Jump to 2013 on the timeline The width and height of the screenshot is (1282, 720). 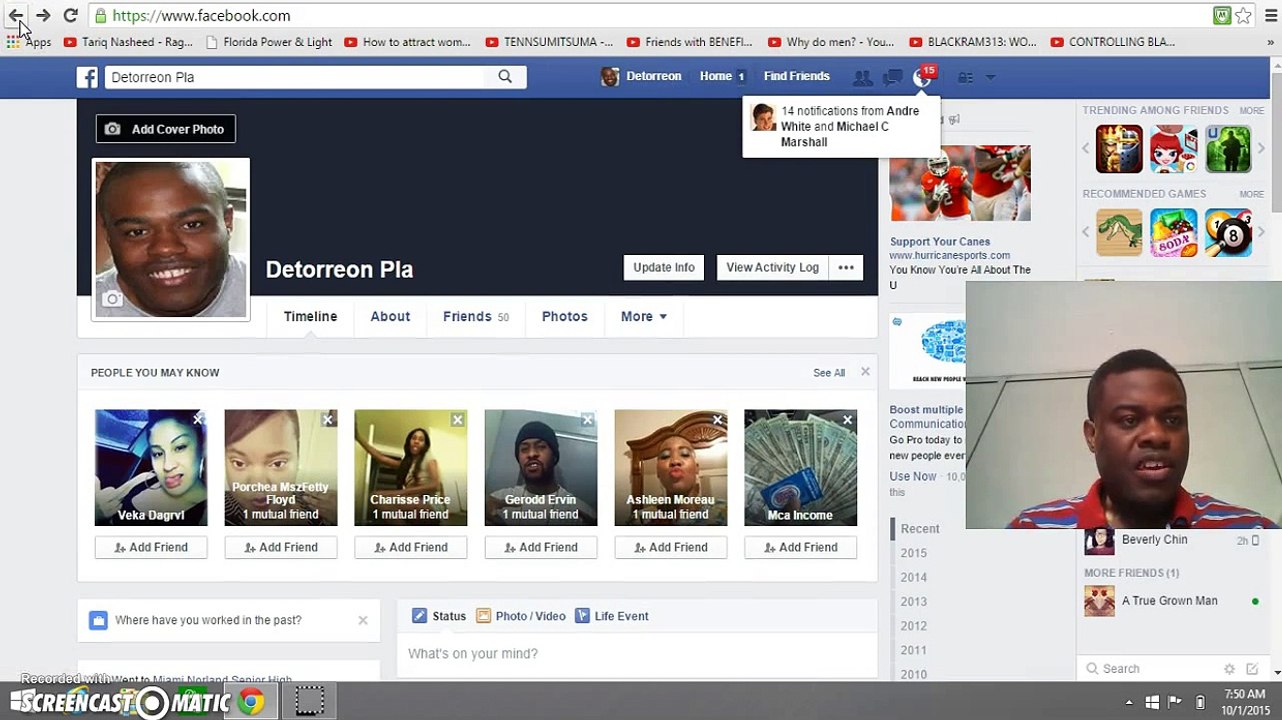coord(913,602)
